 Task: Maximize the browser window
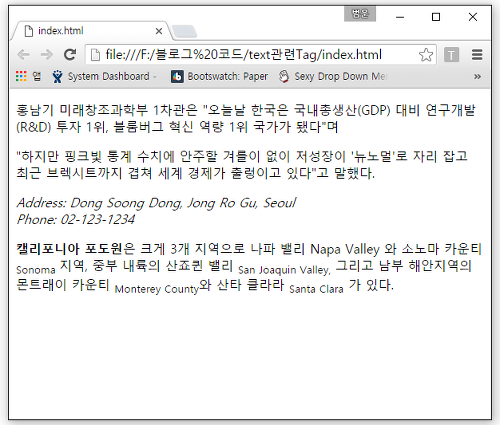coord(436,17)
